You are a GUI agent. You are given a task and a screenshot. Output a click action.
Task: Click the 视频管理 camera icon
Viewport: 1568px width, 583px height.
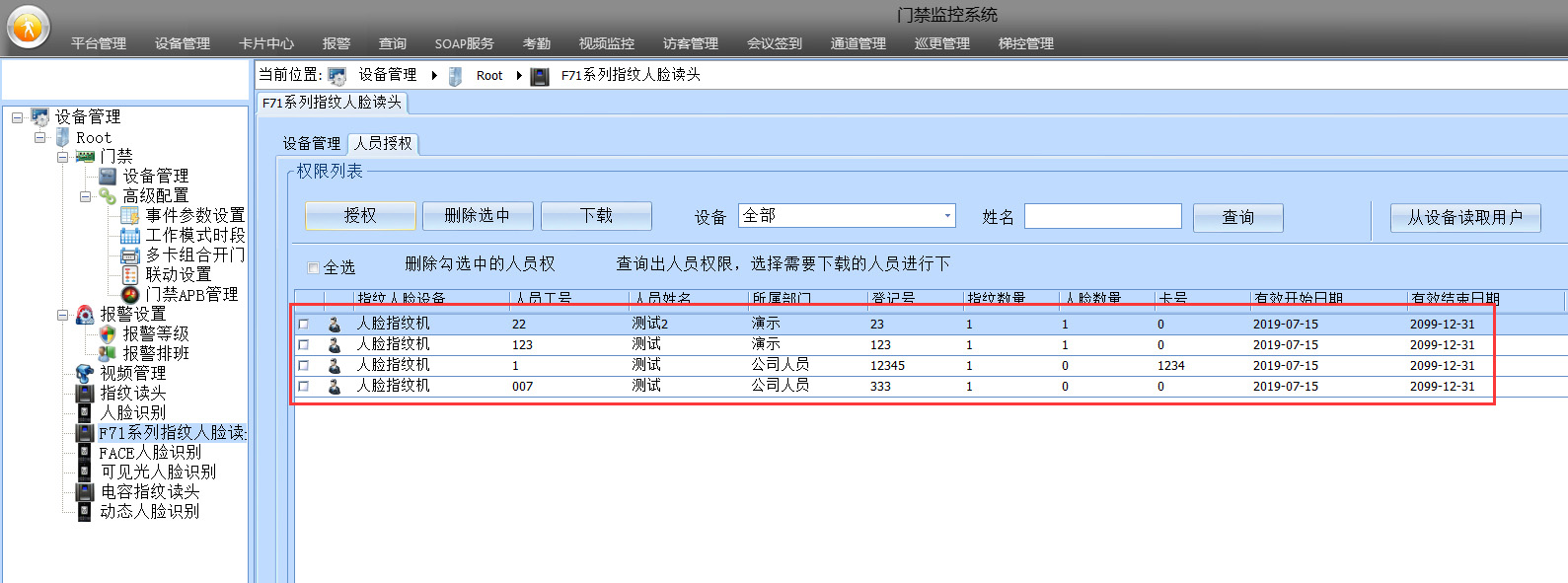click(x=85, y=373)
